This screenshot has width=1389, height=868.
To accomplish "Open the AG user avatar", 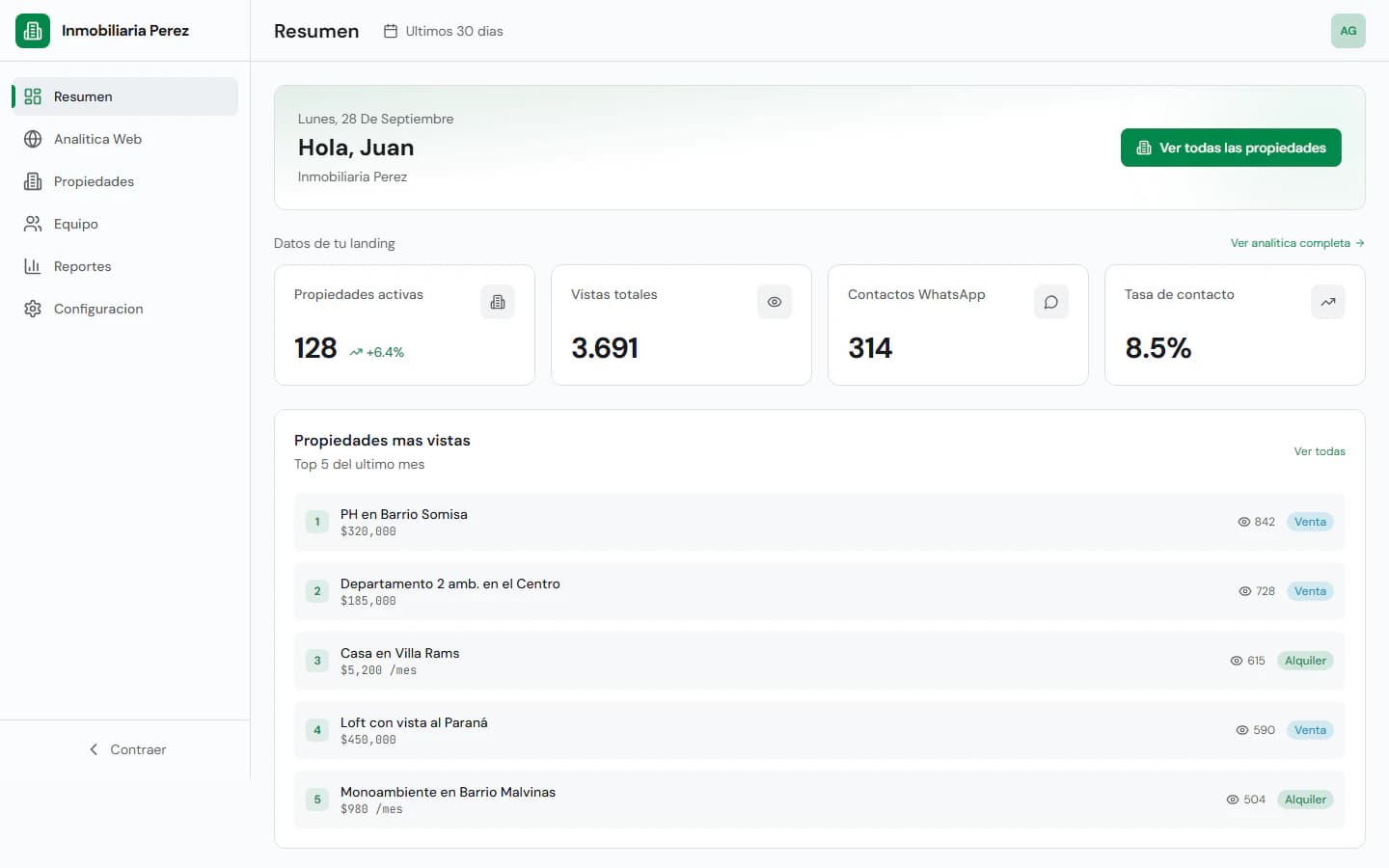I will tap(1348, 31).
